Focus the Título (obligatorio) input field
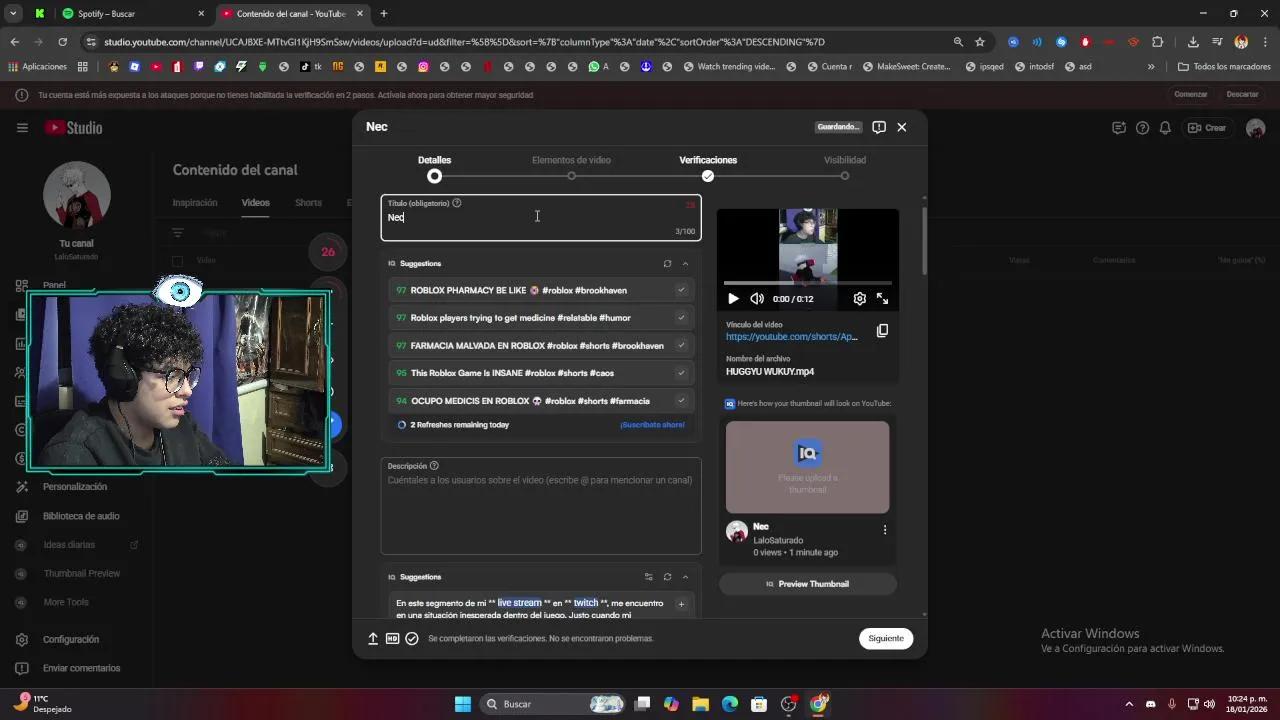This screenshot has width=1280, height=720. [540, 218]
